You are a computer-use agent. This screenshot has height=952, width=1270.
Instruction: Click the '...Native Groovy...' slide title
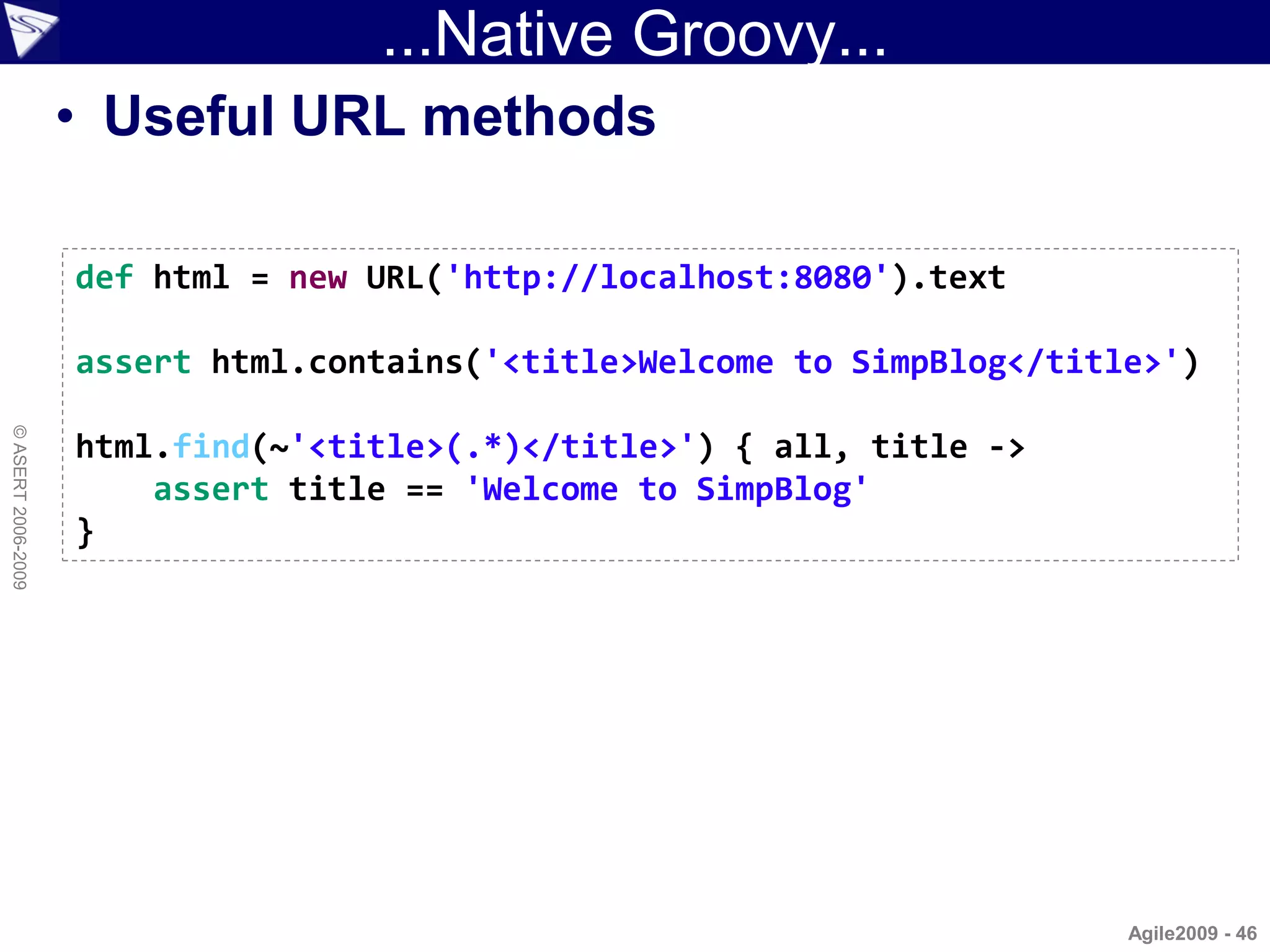[x=635, y=34]
